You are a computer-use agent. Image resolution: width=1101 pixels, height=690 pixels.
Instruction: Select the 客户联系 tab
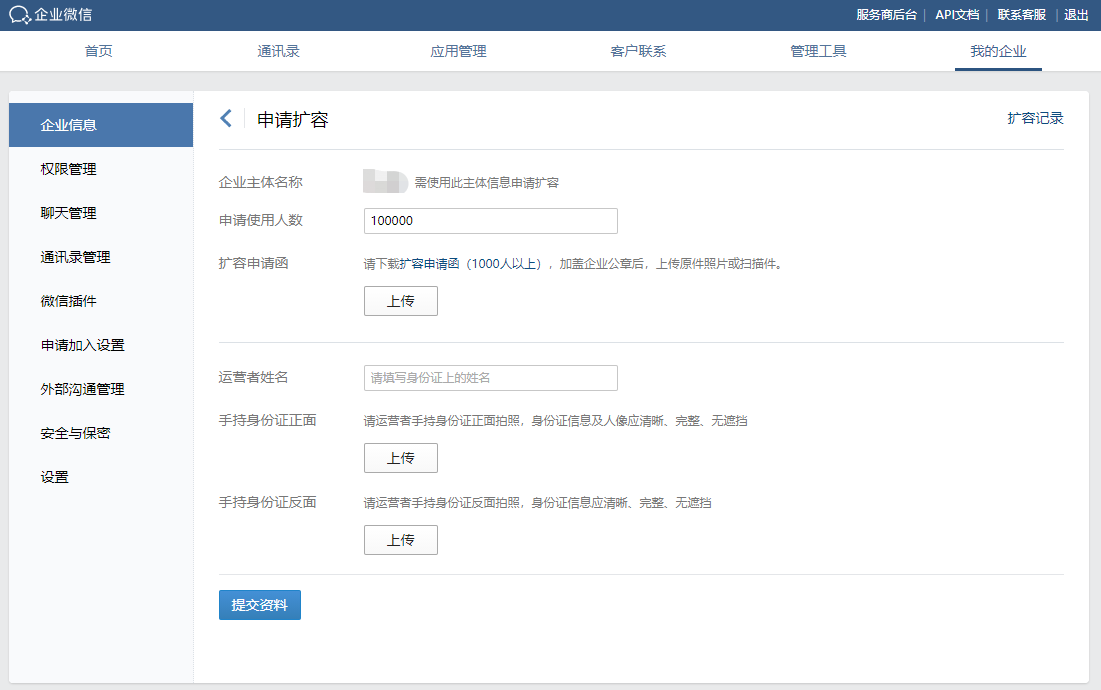[x=638, y=51]
